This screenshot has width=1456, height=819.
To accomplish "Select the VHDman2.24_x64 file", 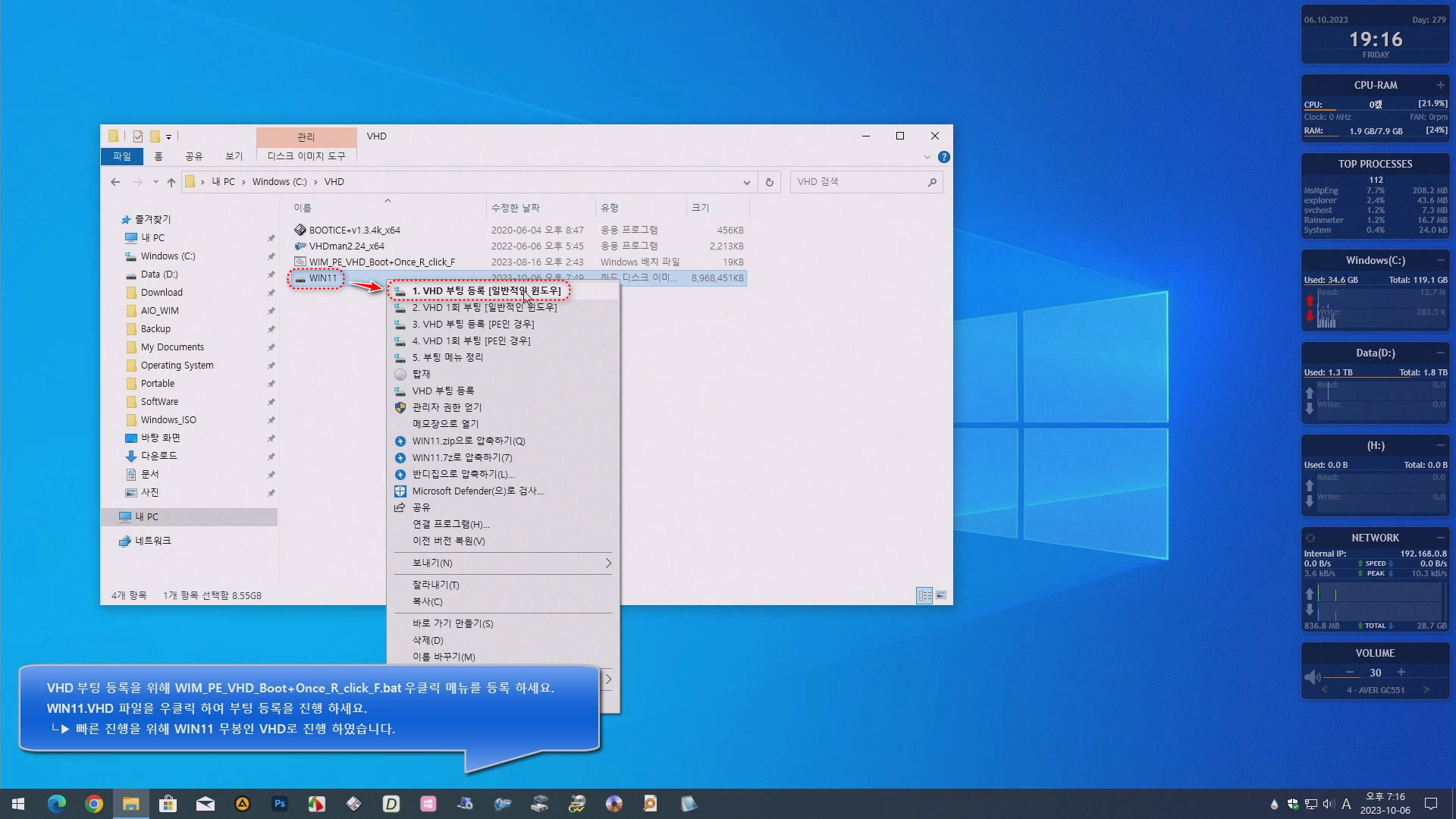I will click(347, 246).
